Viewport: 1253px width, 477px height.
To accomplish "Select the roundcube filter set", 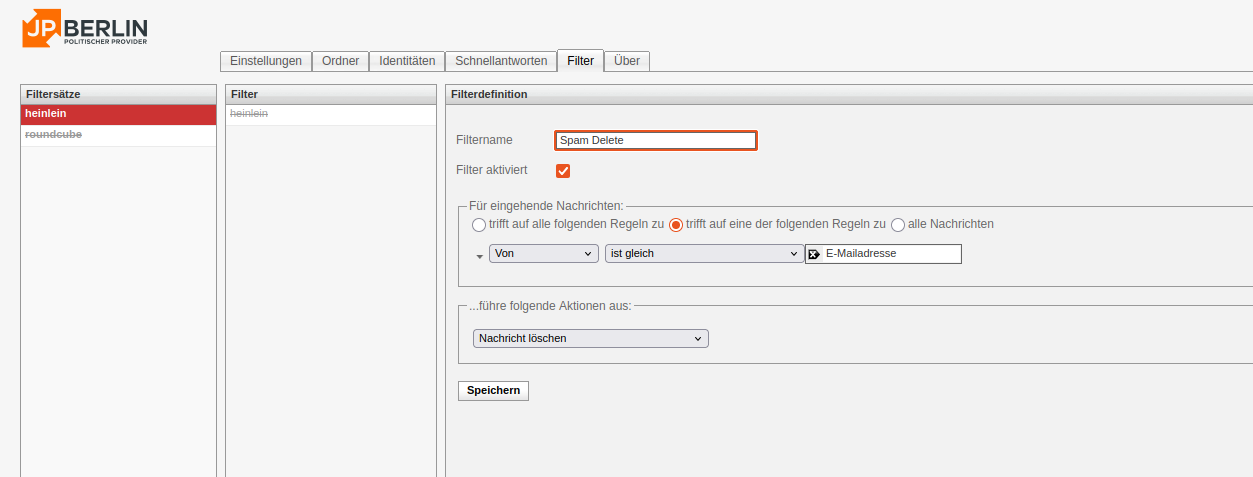I will 54,134.
